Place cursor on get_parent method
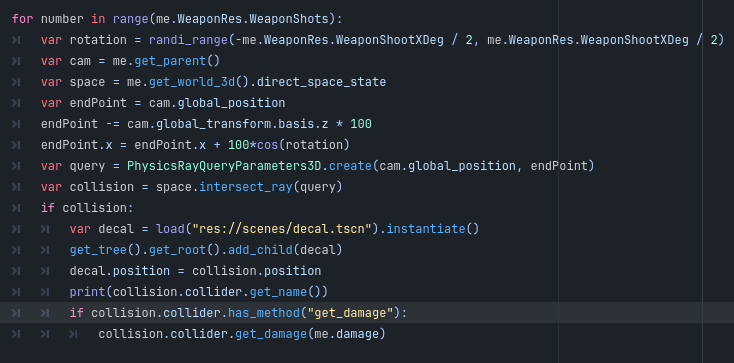Image resolution: width=734 pixels, height=363 pixels. (170, 61)
